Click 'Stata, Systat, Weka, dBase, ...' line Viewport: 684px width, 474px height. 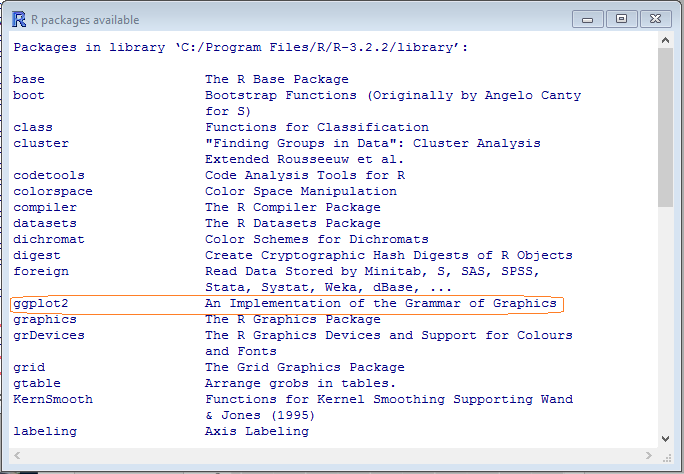coord(329,287)
